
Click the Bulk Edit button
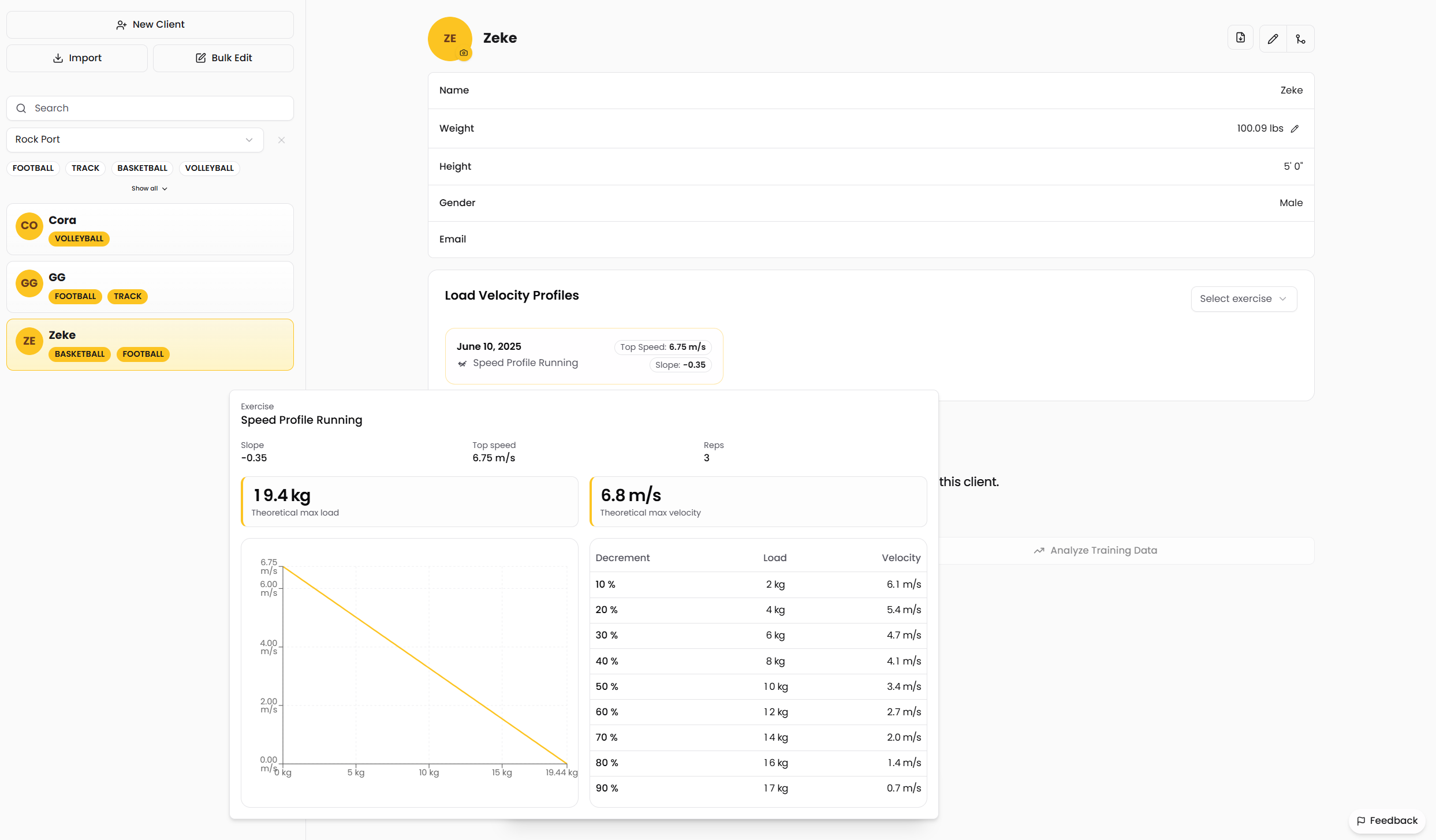223,58
